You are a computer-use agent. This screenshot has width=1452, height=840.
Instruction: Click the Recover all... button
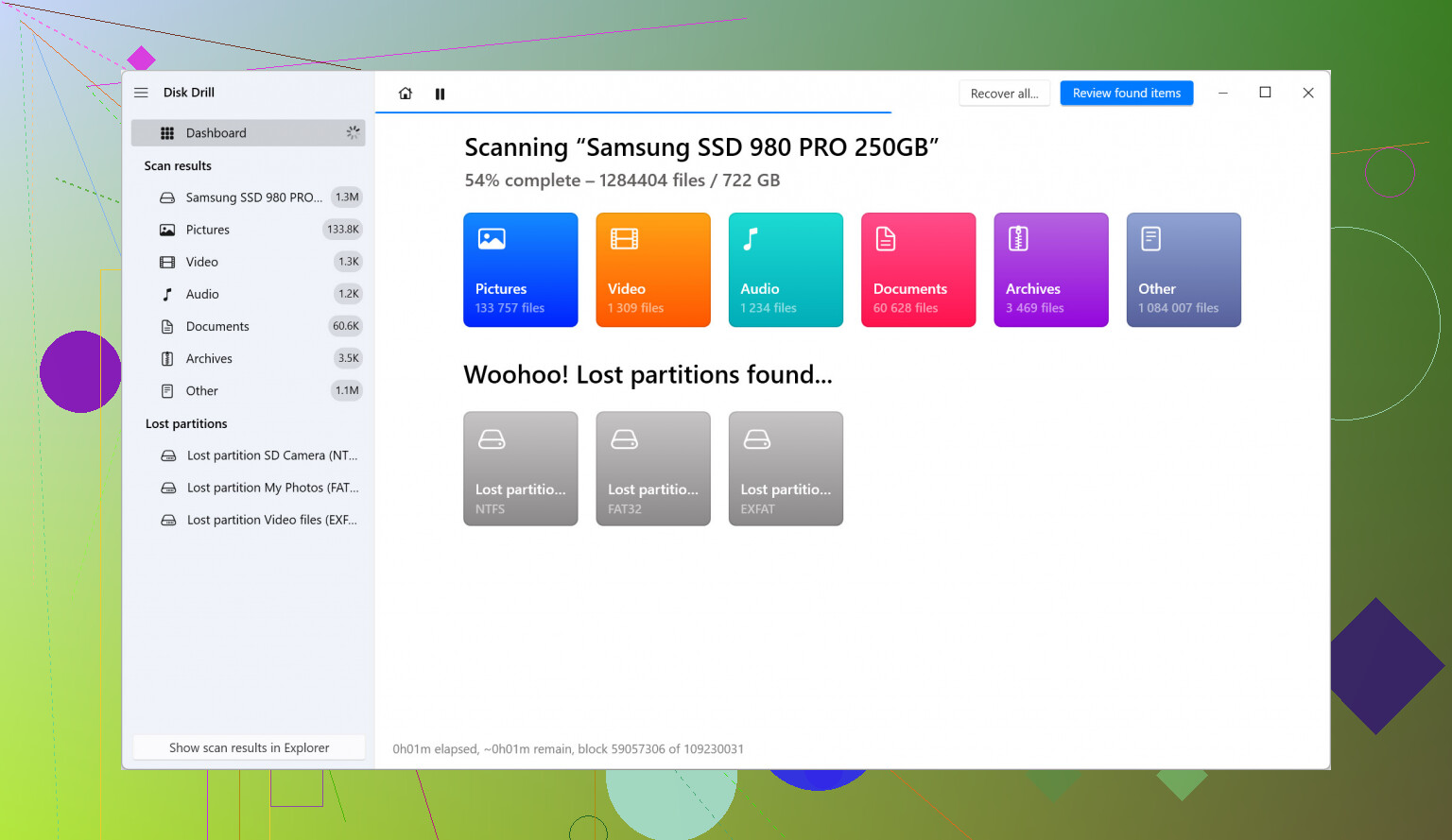click(1004, 94)
